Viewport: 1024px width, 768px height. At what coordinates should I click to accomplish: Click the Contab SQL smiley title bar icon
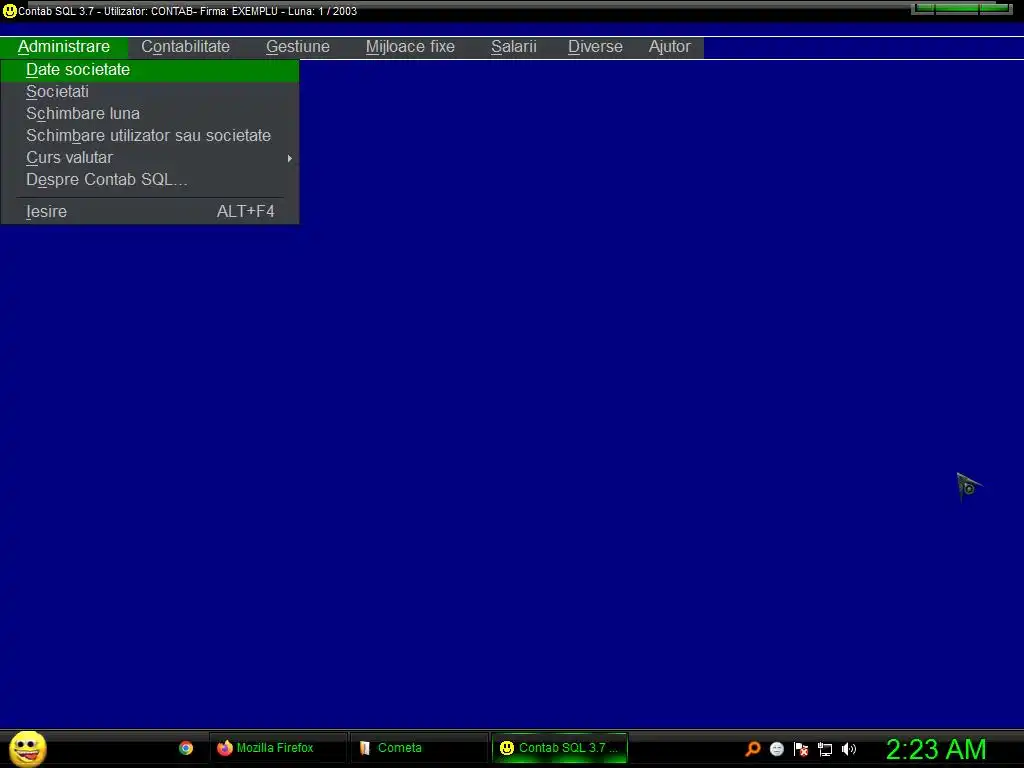point(9,11)
